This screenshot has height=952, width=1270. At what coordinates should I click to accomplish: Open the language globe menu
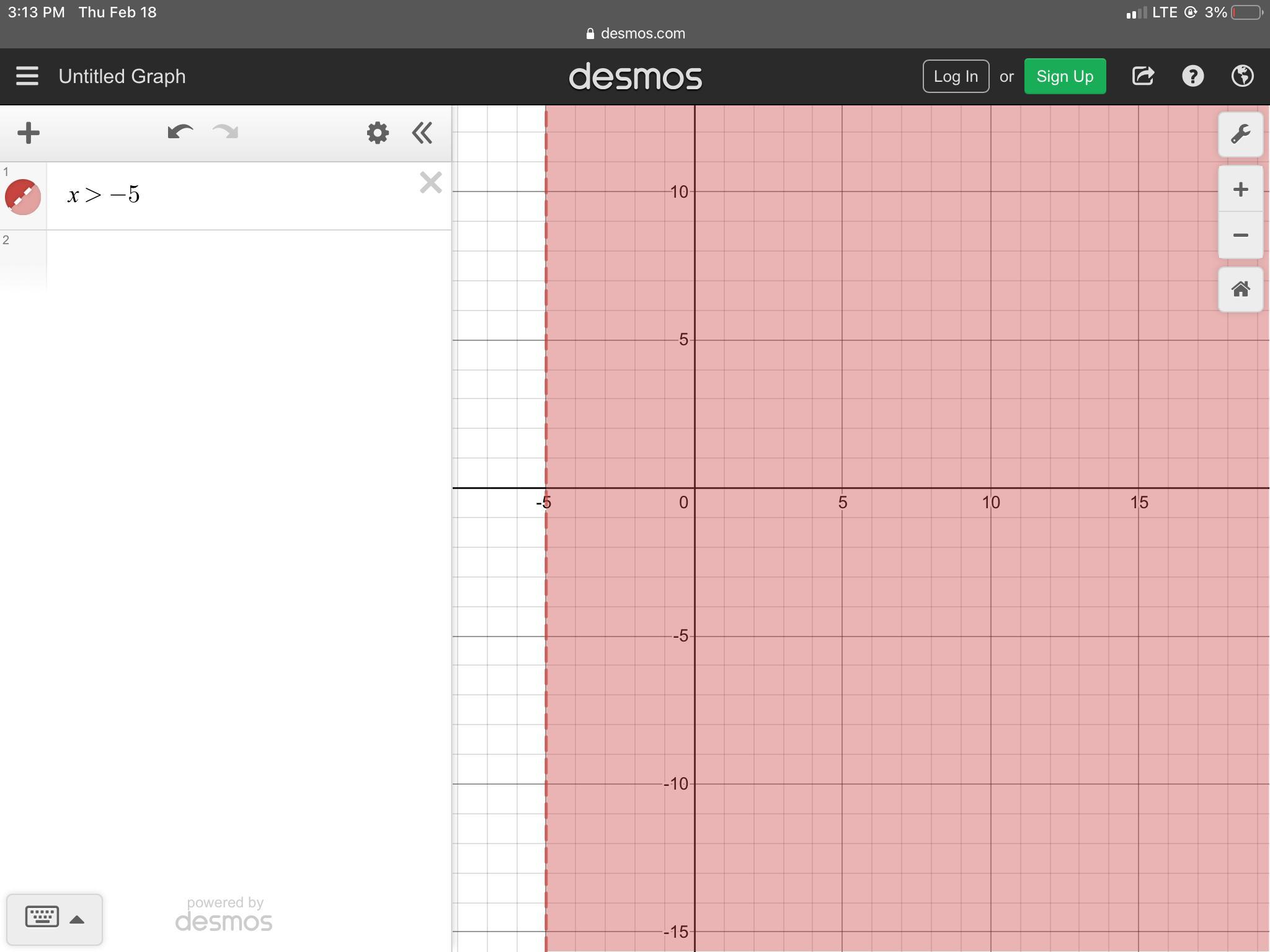(1242, 76)
